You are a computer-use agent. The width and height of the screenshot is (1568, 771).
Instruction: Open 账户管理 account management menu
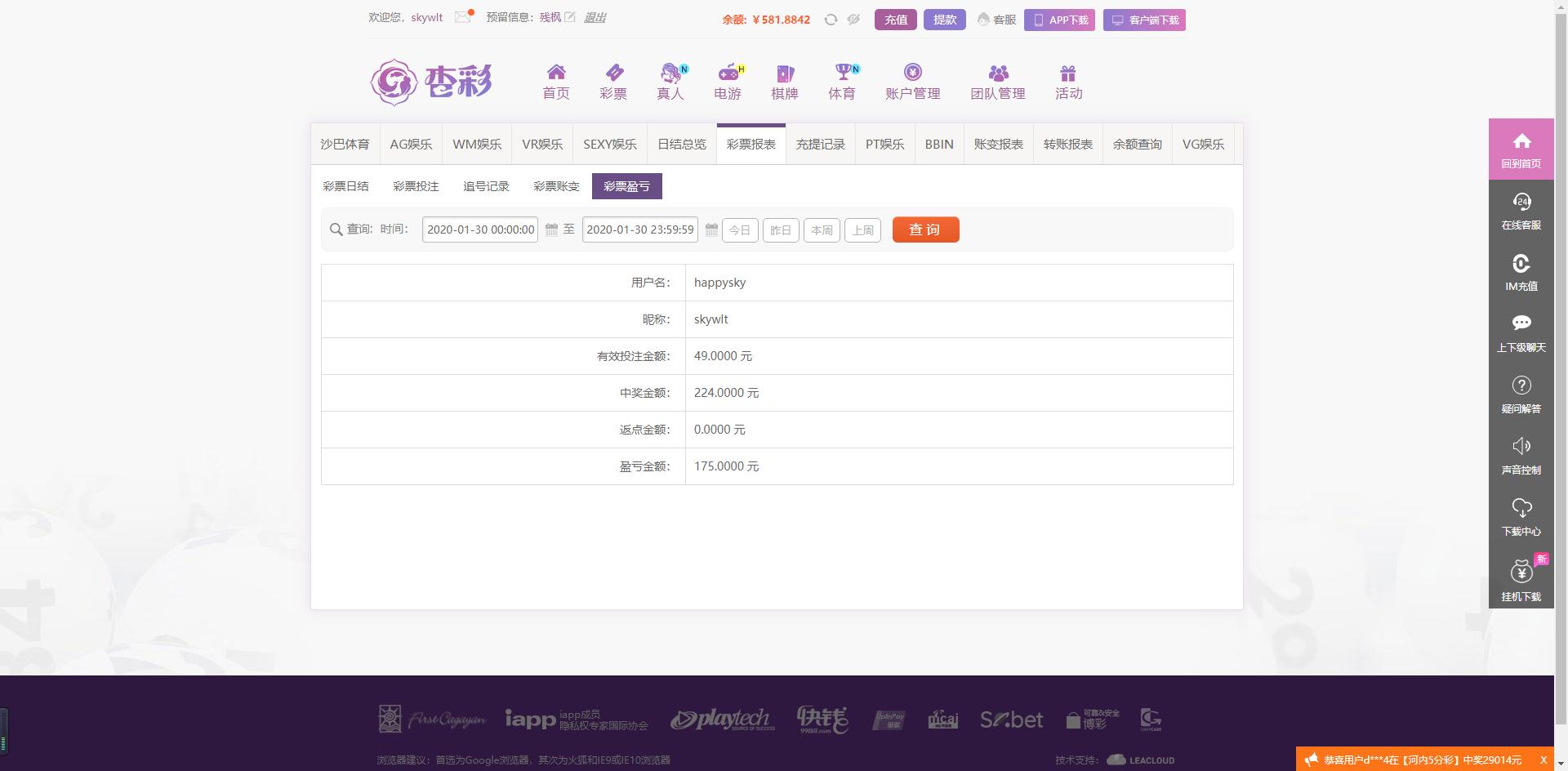(x=912, y=81)
